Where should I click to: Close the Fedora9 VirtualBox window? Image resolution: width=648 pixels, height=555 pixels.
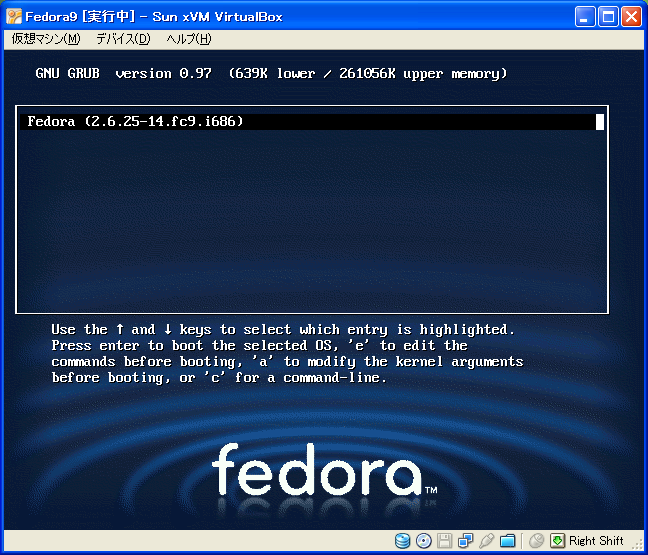click(x=631, y=17)
